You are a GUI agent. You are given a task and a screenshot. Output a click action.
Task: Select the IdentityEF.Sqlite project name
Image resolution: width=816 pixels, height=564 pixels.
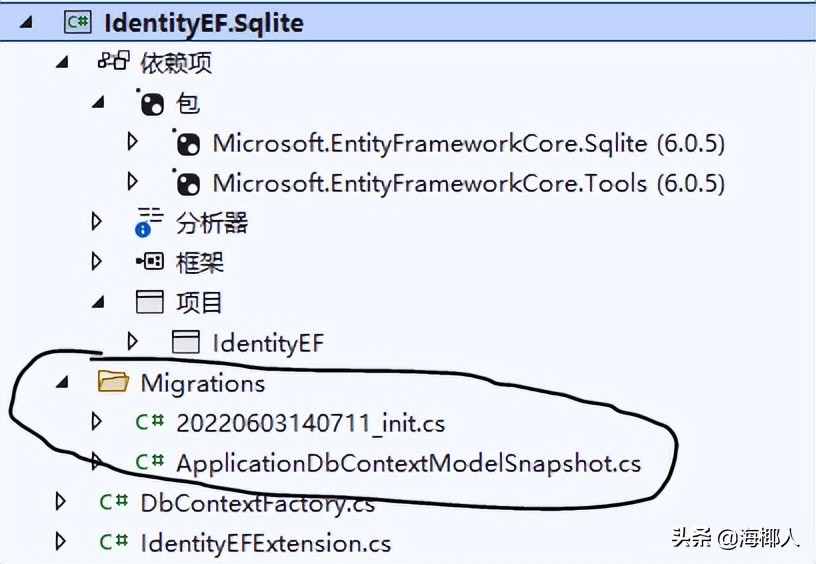tap(203, 23)
